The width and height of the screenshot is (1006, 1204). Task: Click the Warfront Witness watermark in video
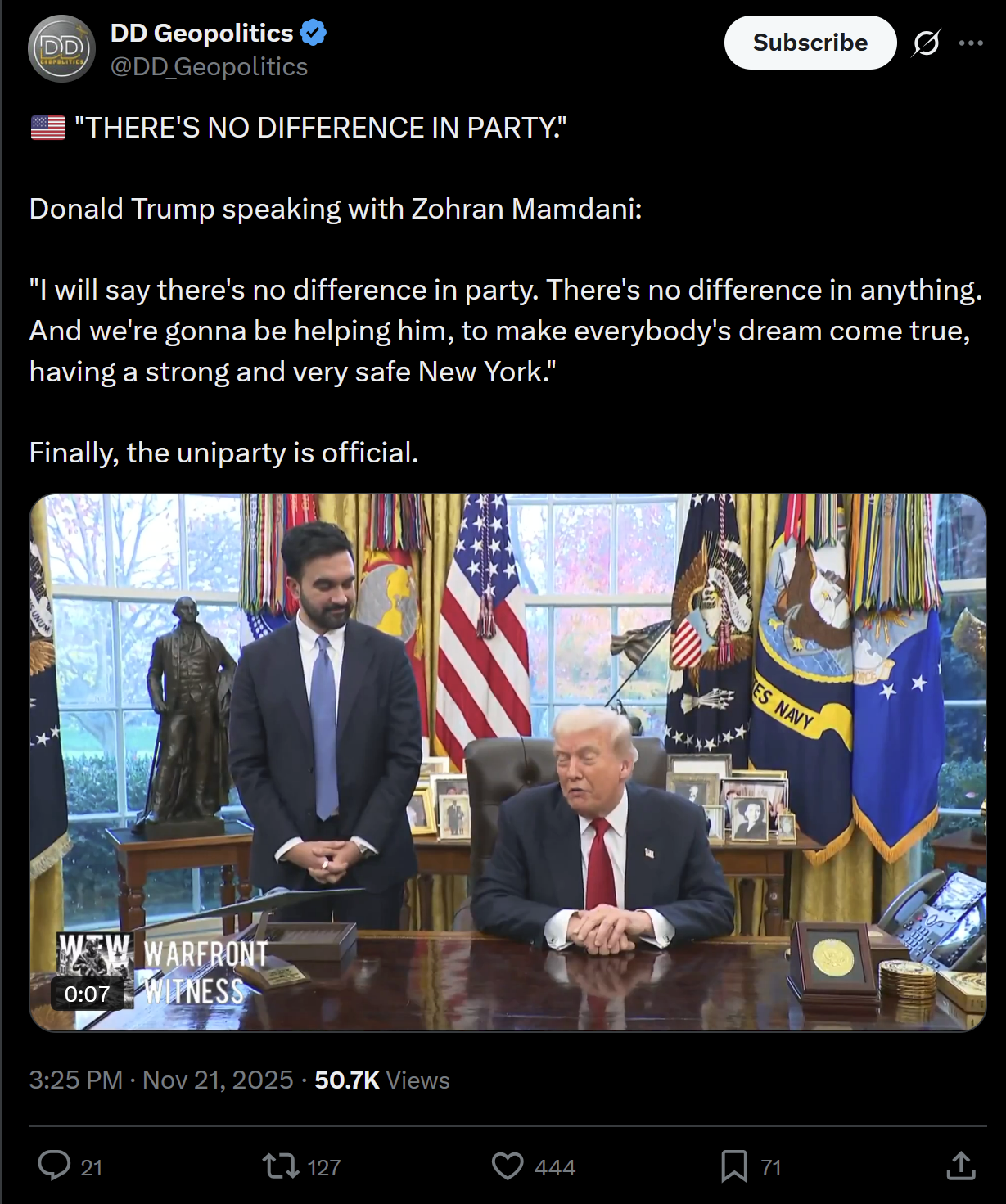pos(164,970)
